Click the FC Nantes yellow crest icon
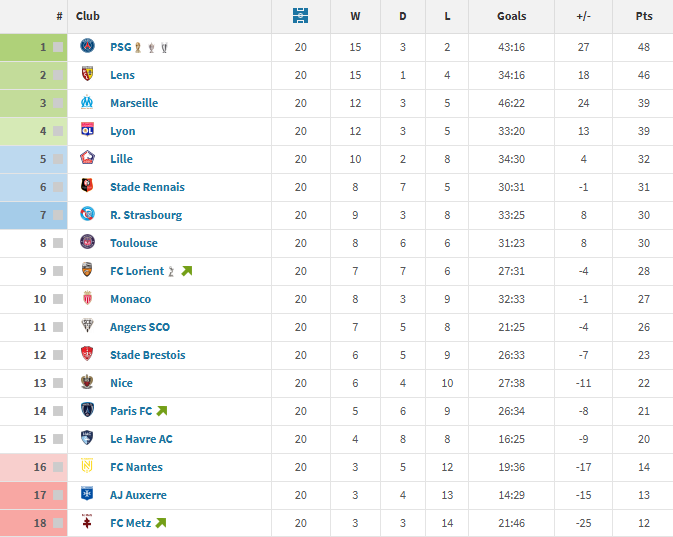The height and width of the screenshot is (537, 673). (x=88, y=467)
